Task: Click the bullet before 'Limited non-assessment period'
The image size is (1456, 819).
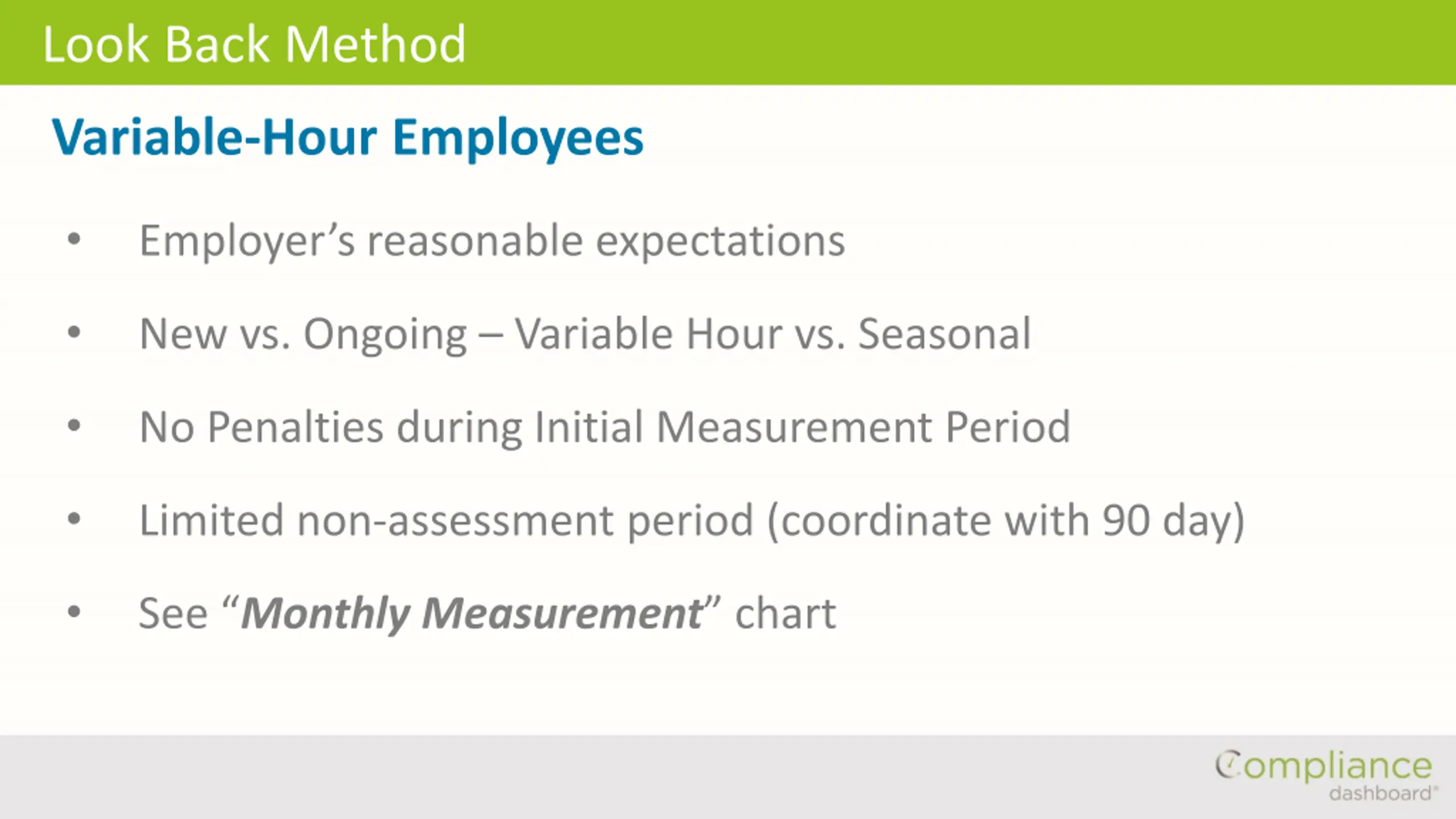Action: tap(74, 519)
